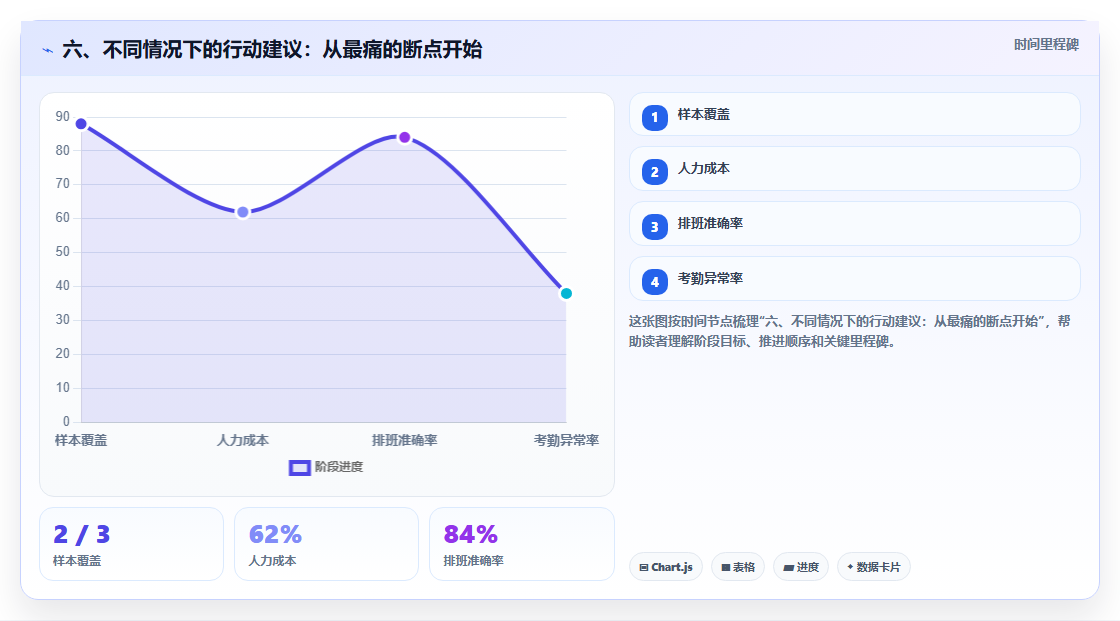1120x621 pixels.
Task: Click the number 1 badge beside 样本覆盖
Action: 654,117
